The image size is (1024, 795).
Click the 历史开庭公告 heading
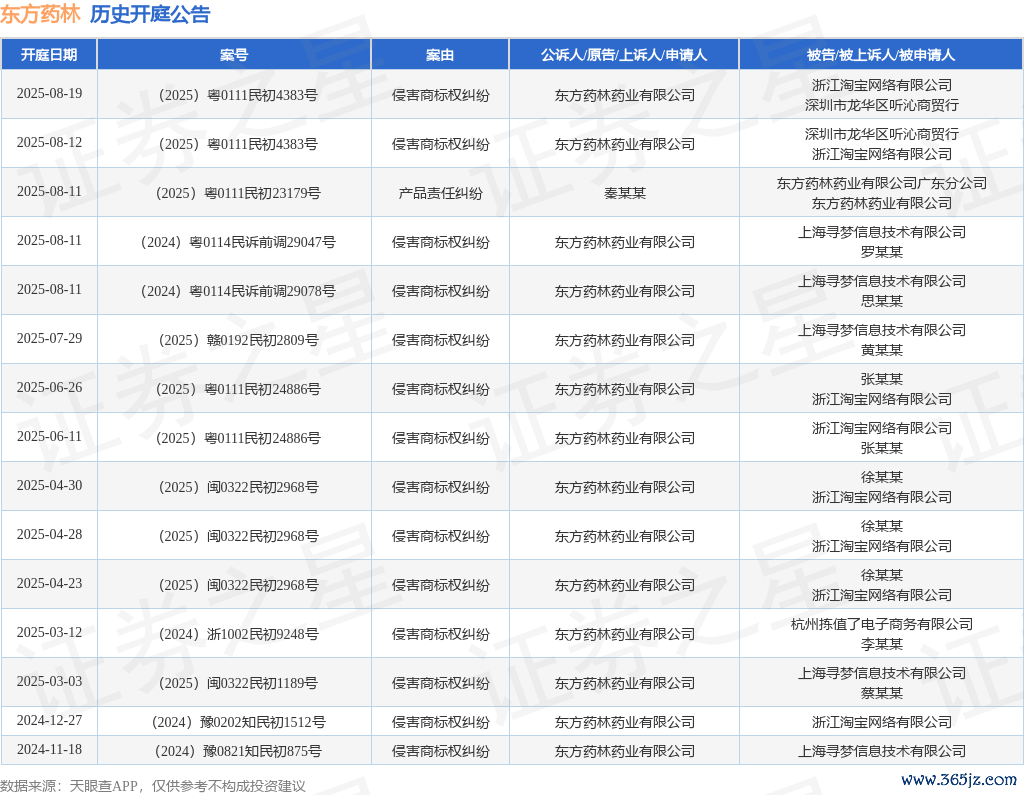pyautogui.click(x=150, y=14)
